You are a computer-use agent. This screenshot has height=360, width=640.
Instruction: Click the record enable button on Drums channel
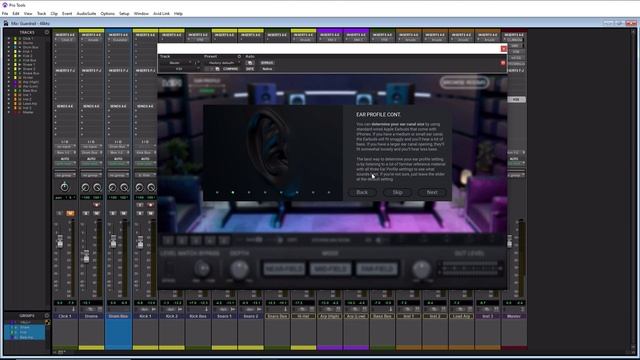coord(96,205)
